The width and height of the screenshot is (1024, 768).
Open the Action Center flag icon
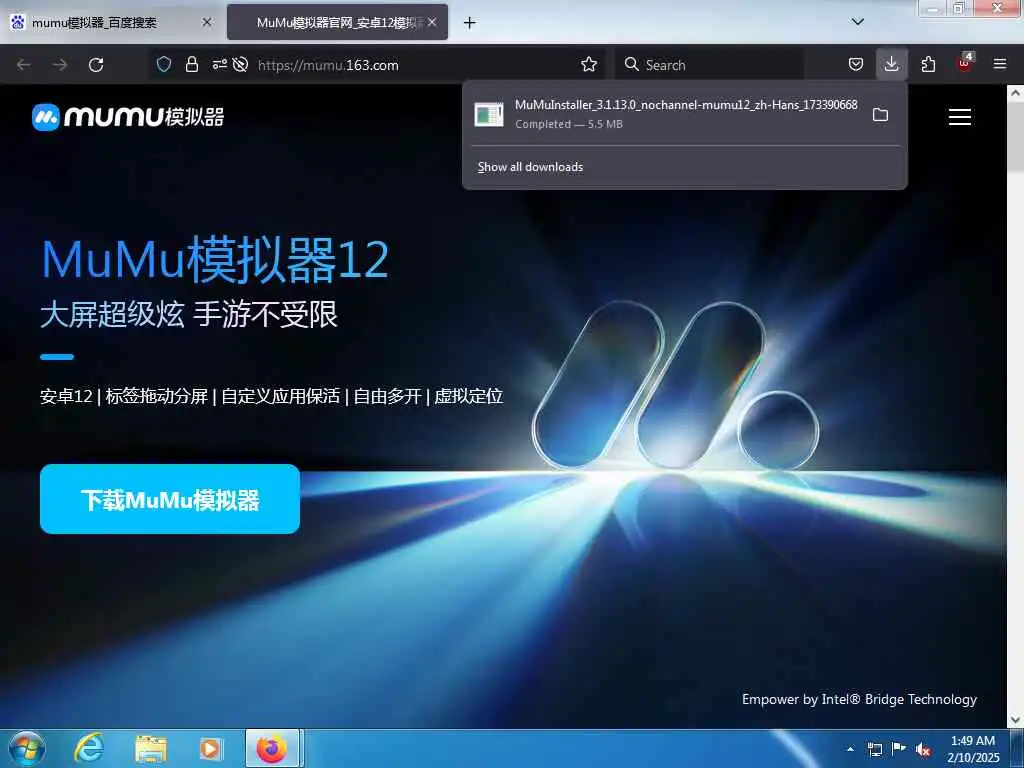[899, 748]
